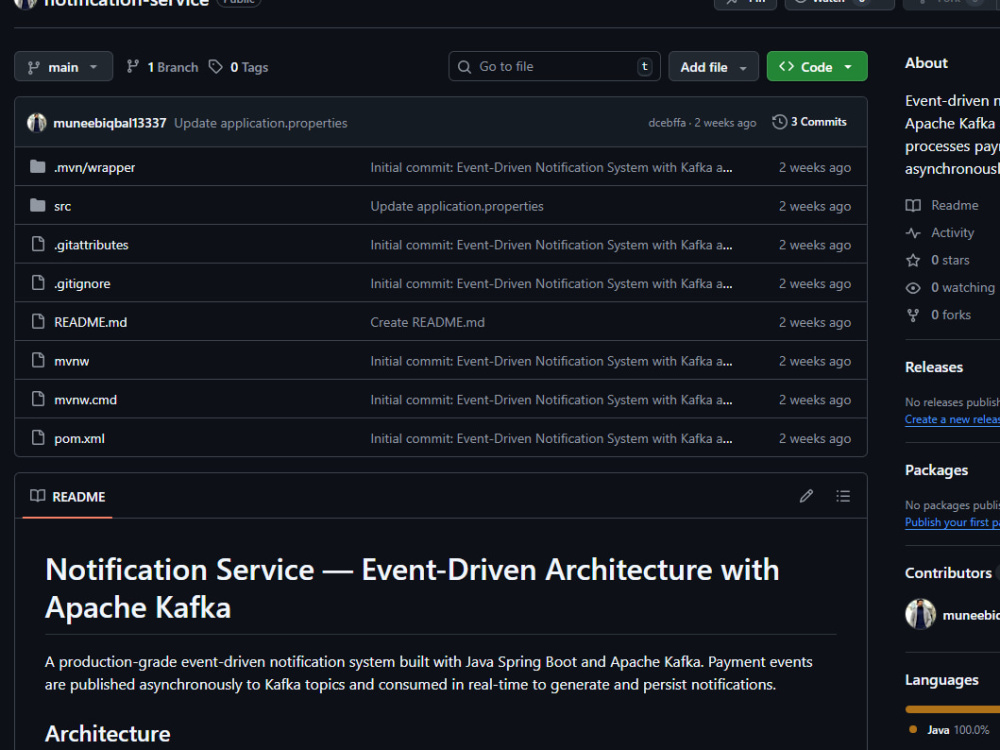
Task: Click the Architecture heading in README
Action: click(x=108, y=733)
